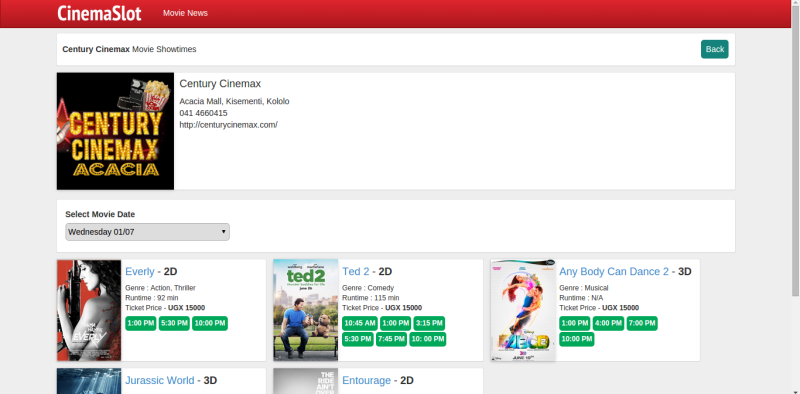This screenshot has width=800, height=394.
Task: Click the Everly Ticket Price UGX 15000 text
Action: [165, 308]
